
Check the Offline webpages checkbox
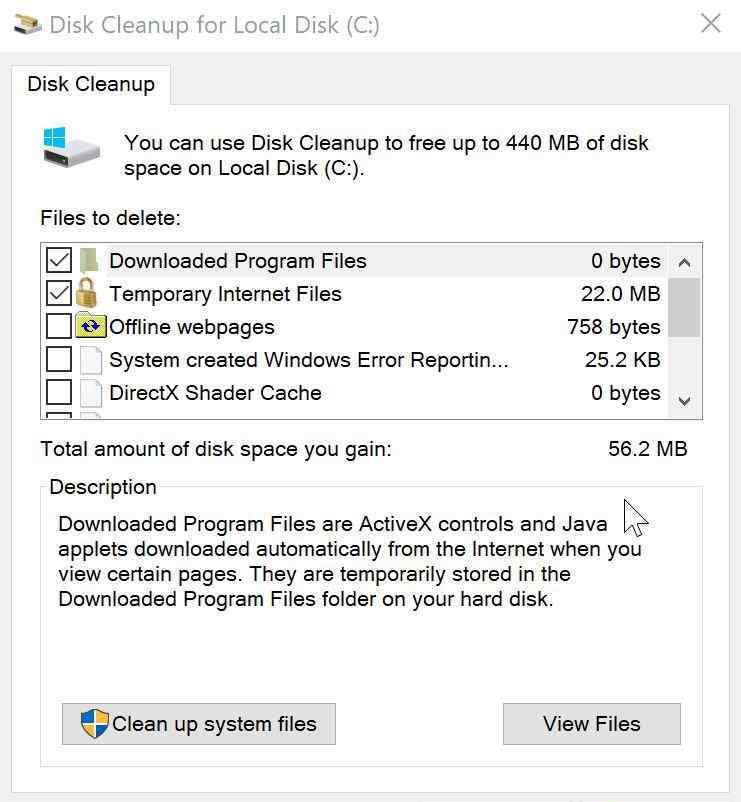[x=59, y=326]
